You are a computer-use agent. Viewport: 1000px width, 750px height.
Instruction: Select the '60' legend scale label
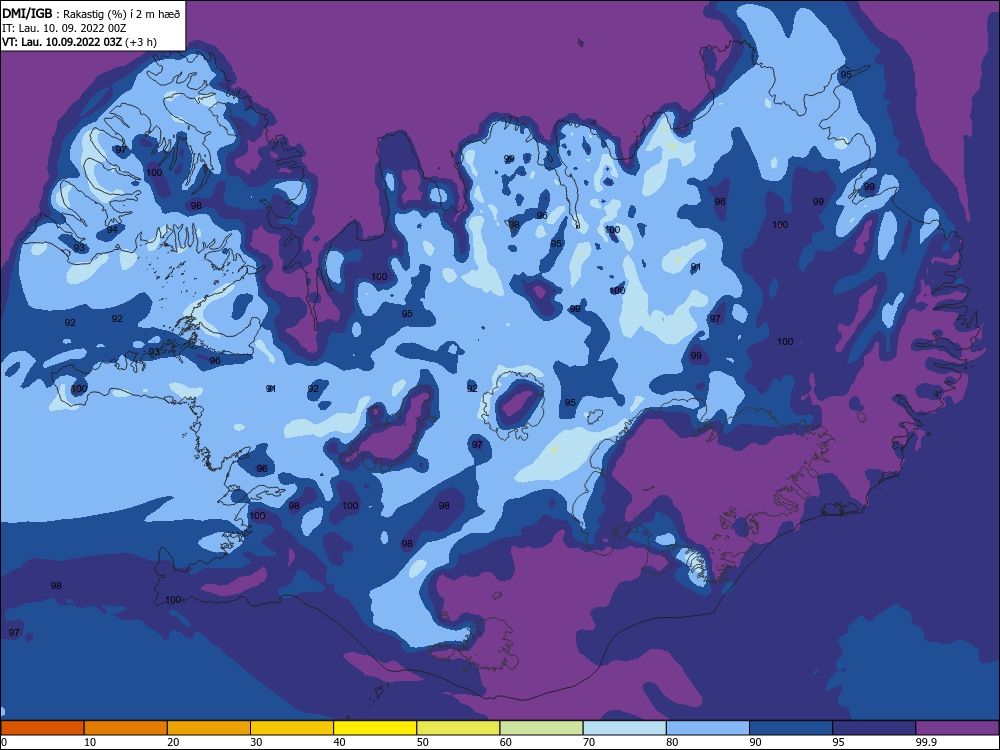[x=506, y=742]
